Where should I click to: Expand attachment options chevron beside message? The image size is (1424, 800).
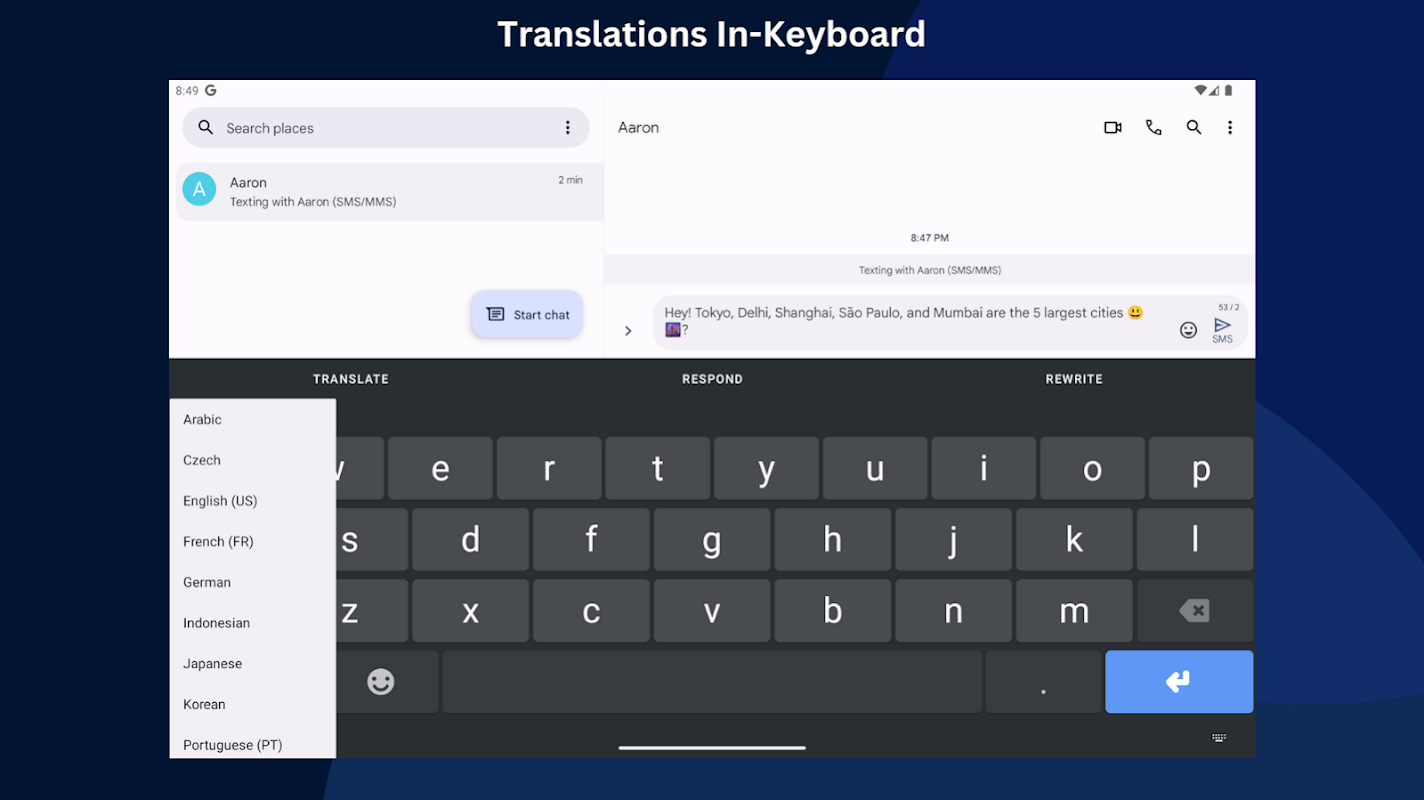(x=628, y=331)
